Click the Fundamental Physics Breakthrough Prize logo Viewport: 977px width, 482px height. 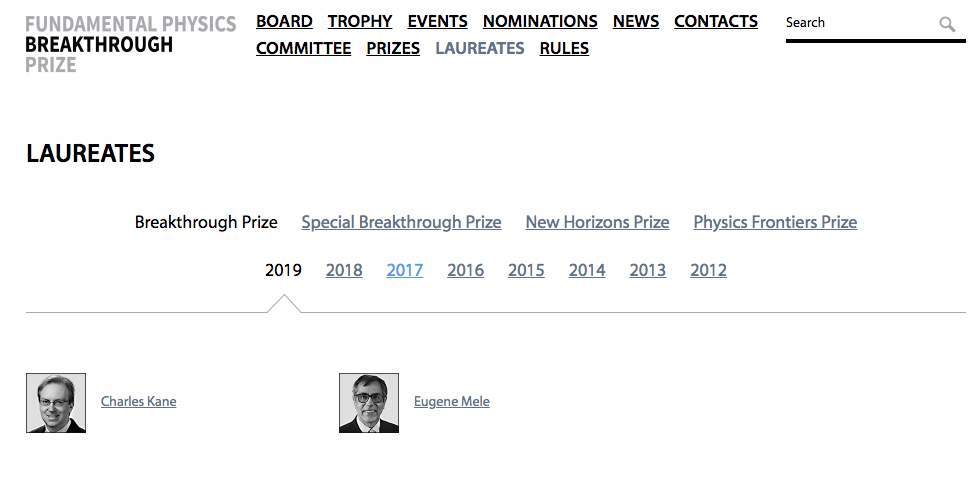131,44
